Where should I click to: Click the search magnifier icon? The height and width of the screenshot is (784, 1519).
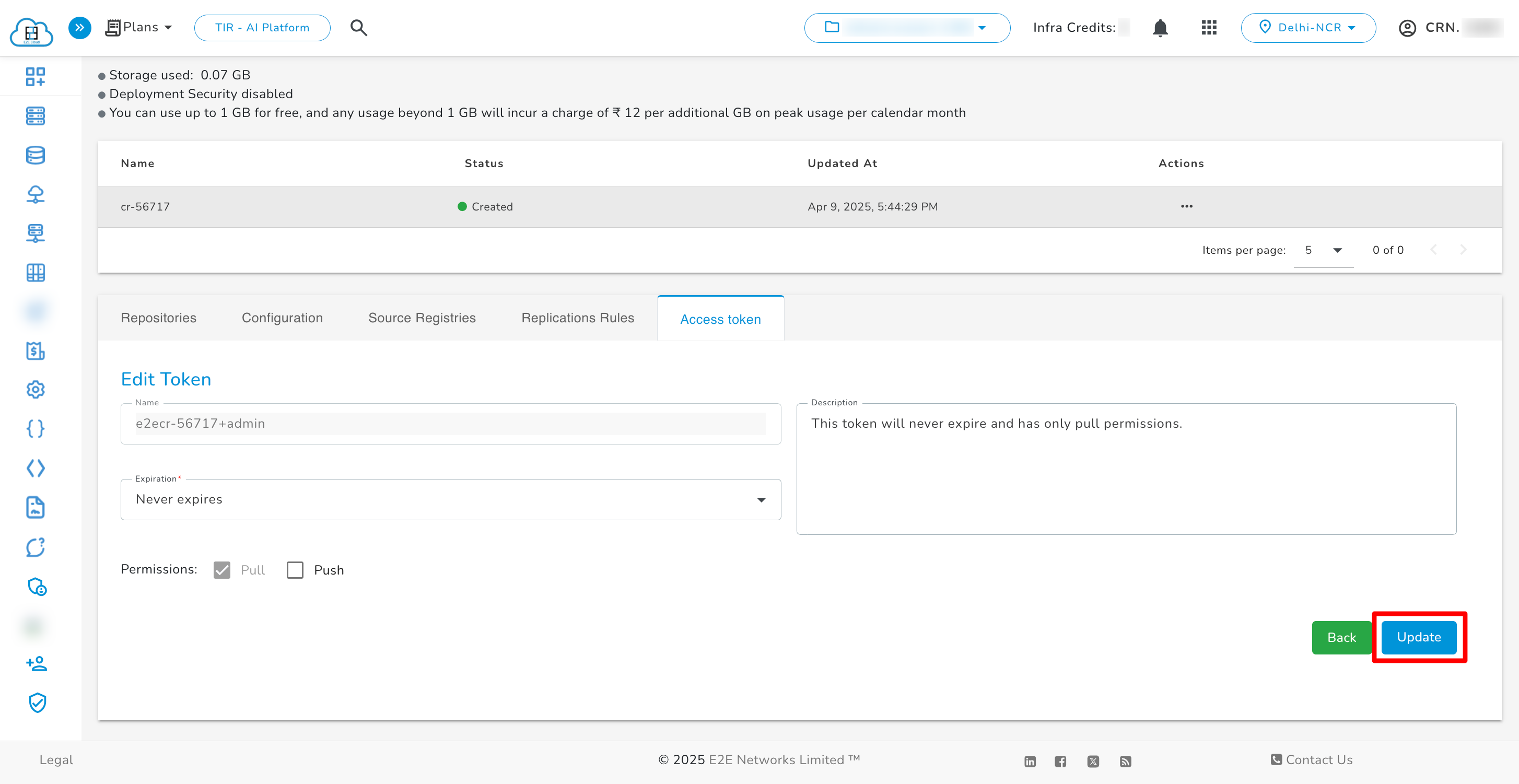pyautogui.click(x=358, y=28)
